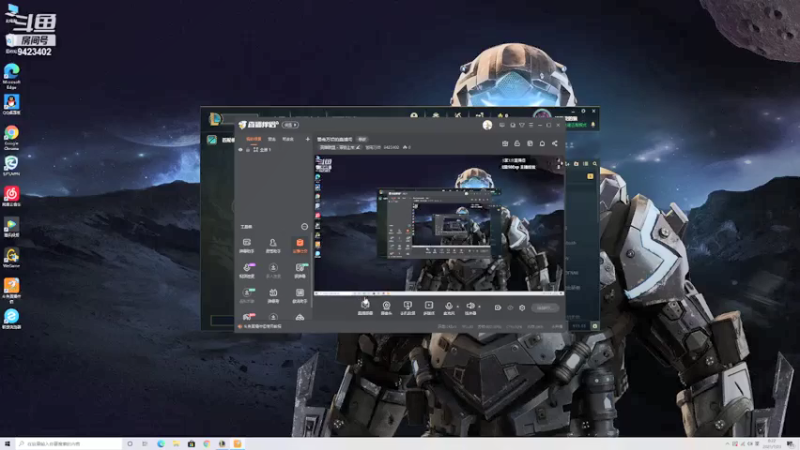The image size is (800, 450).
Task: Launch the QQ penguin desktop shortcut
Action: pos(11,105)
